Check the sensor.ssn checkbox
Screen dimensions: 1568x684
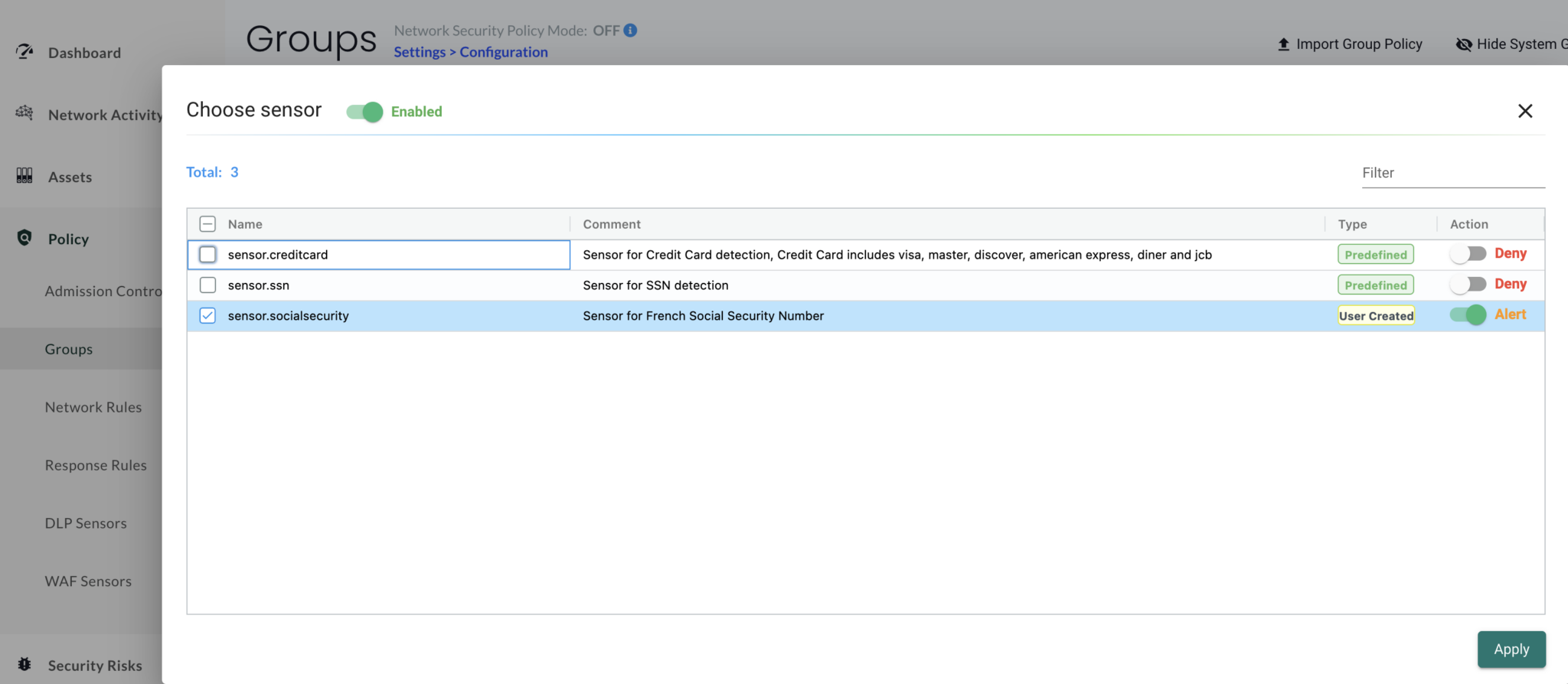(207, 285)
